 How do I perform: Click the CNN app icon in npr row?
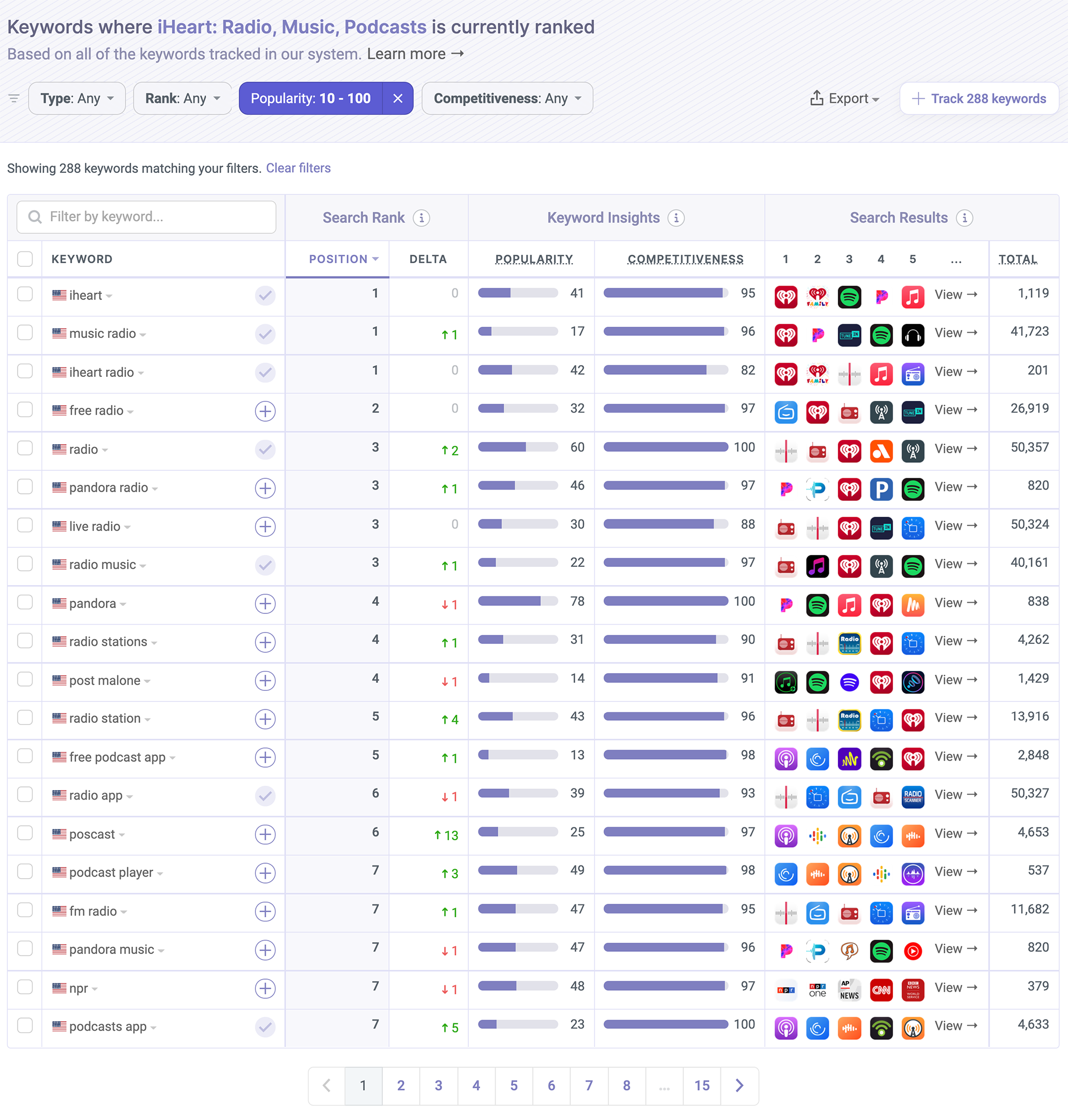tap(881, 990)
